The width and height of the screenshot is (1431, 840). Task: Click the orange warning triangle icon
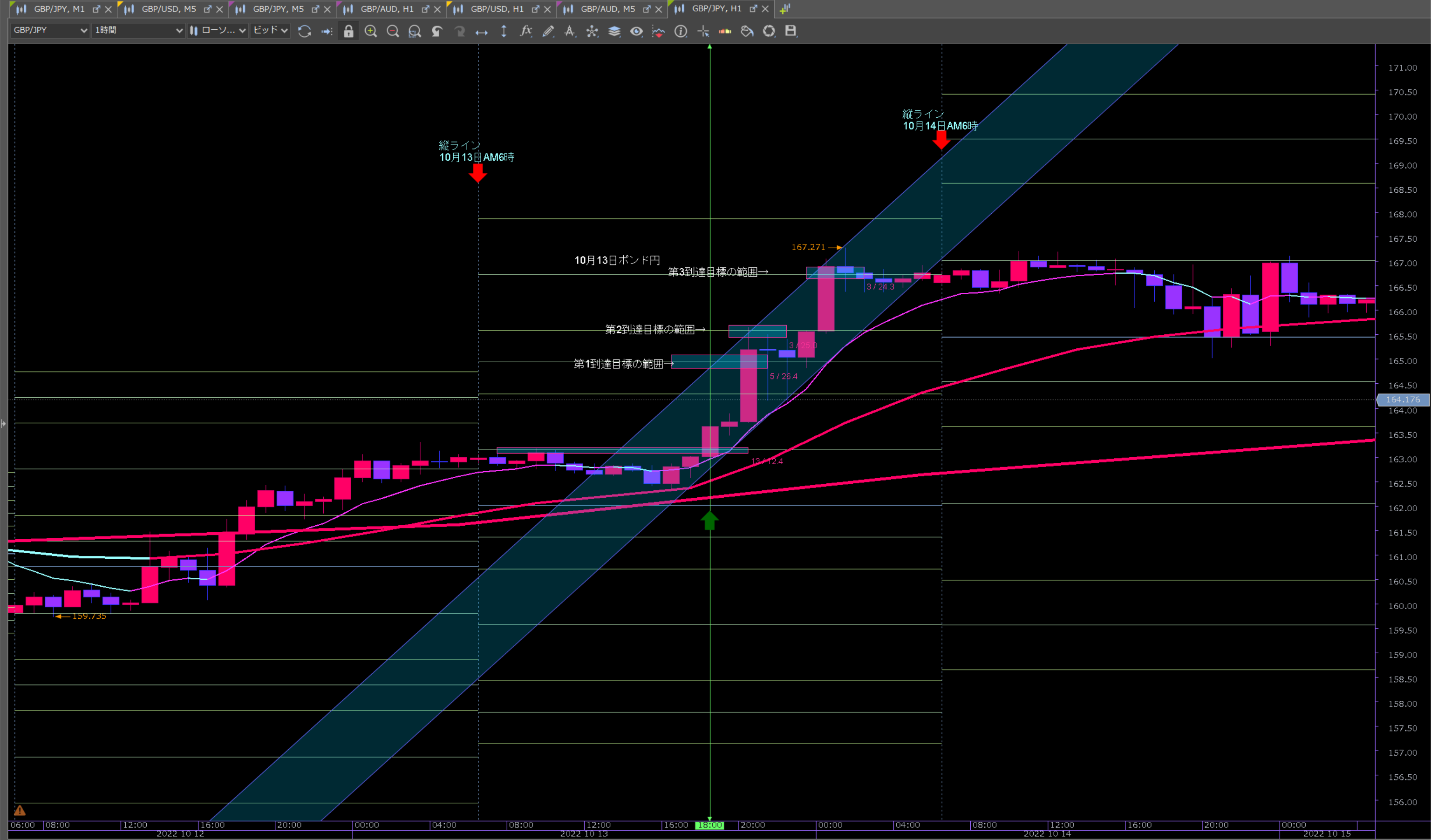click(20, 811)
